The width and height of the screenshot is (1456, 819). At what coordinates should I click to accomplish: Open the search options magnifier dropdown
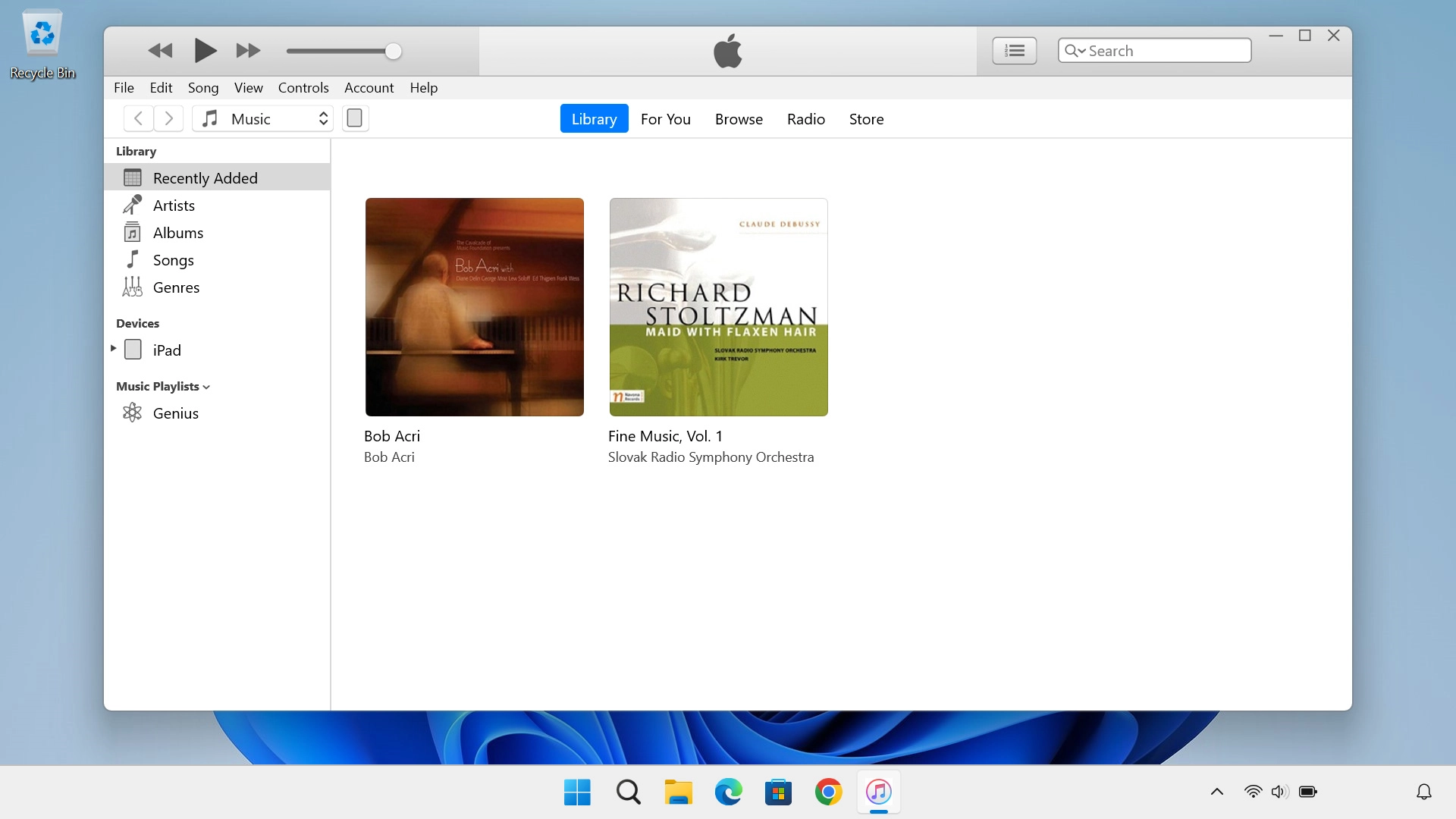pyautogui.click(x=1075, y=51)
